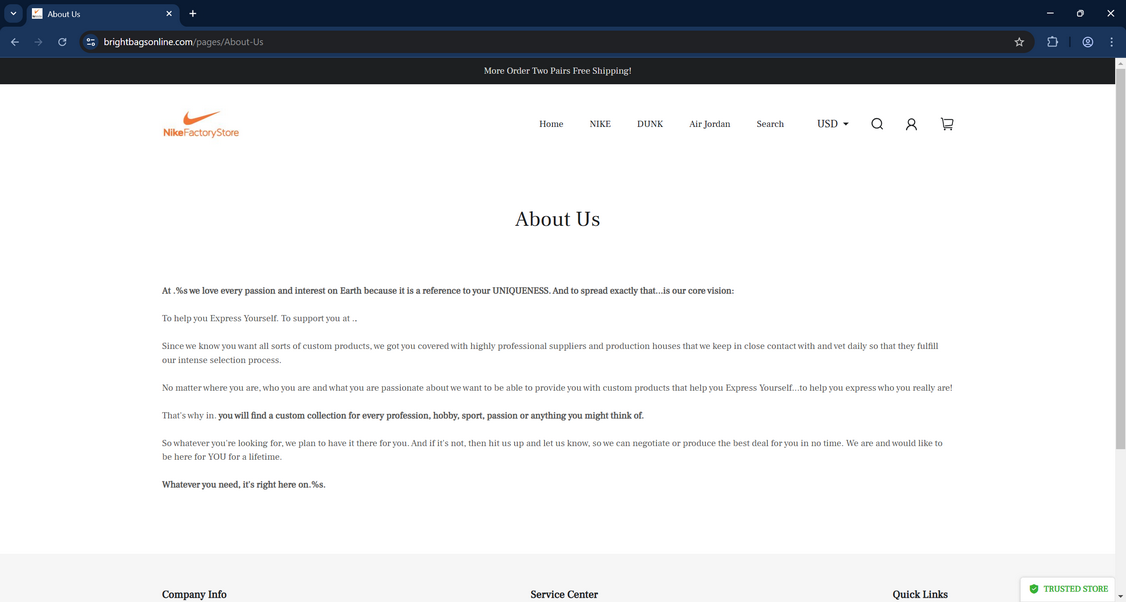Open the tab search dropdown arrow

[13, 14]
